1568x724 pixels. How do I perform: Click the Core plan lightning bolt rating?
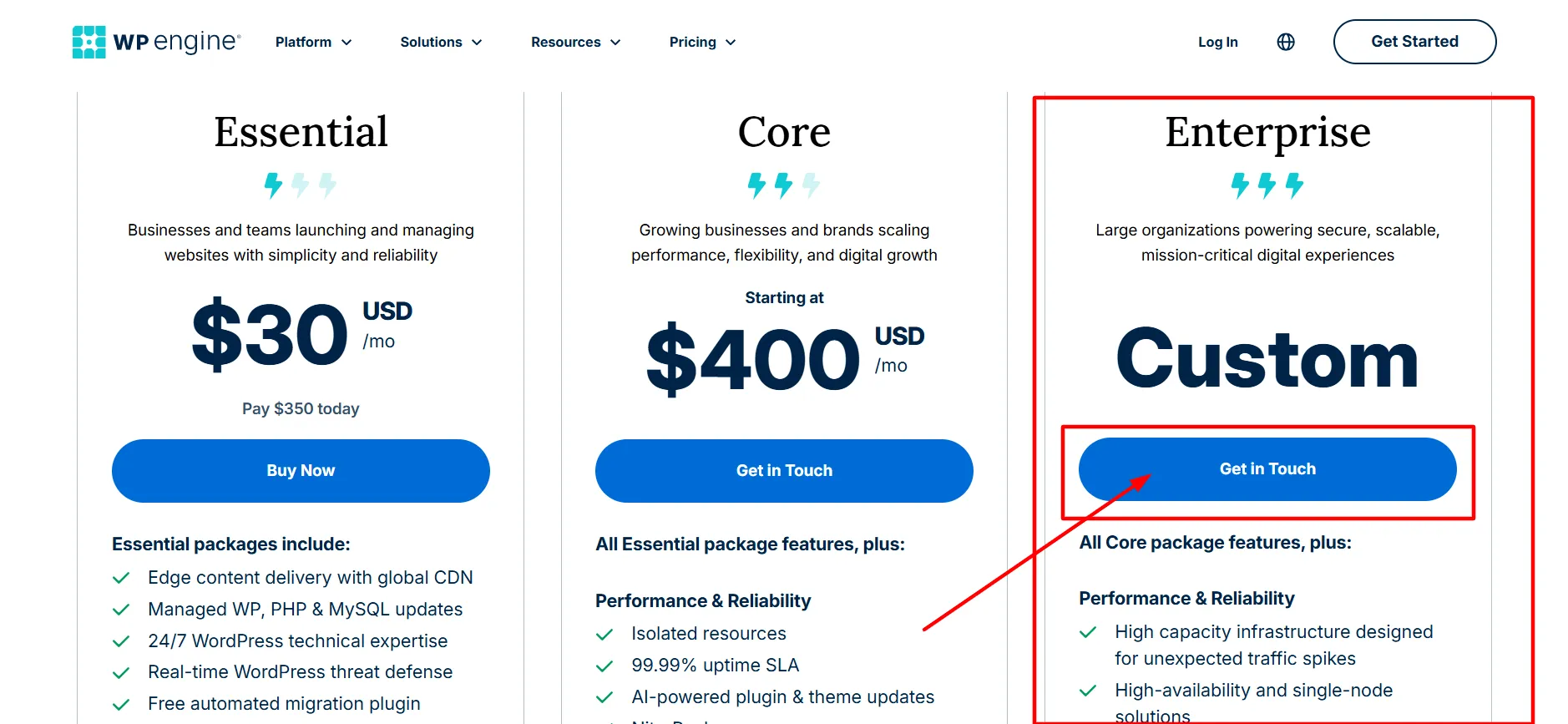(x=784, y=185)
